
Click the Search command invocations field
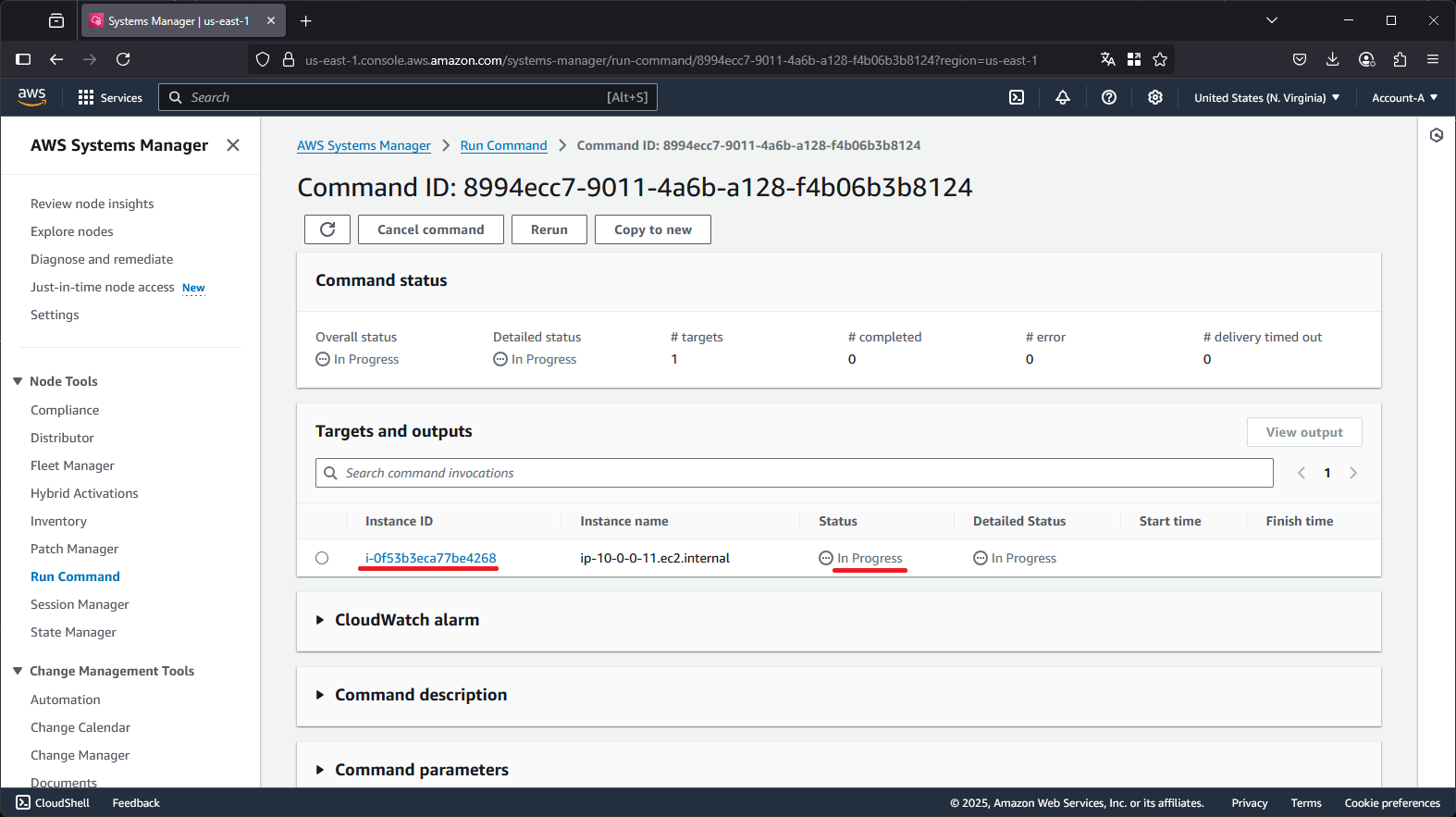pyautogui.click(x=795, y=473)
